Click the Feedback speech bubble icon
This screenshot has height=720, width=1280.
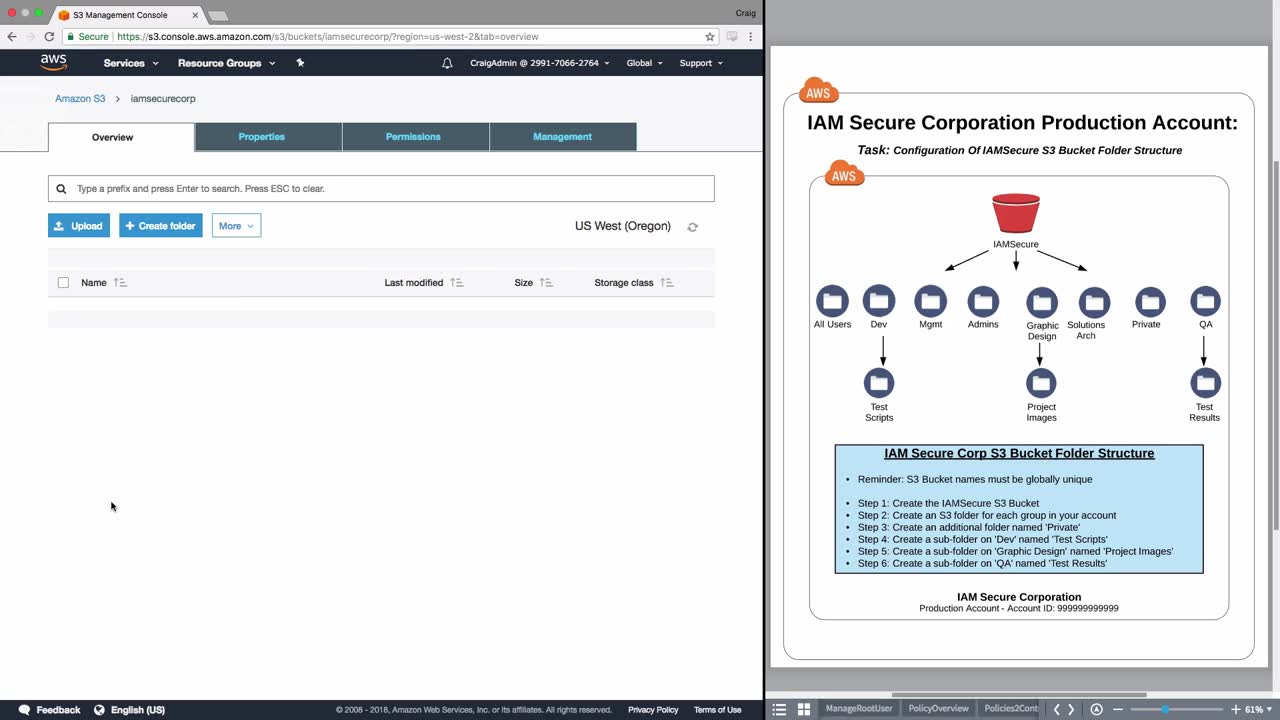point(24,710)
